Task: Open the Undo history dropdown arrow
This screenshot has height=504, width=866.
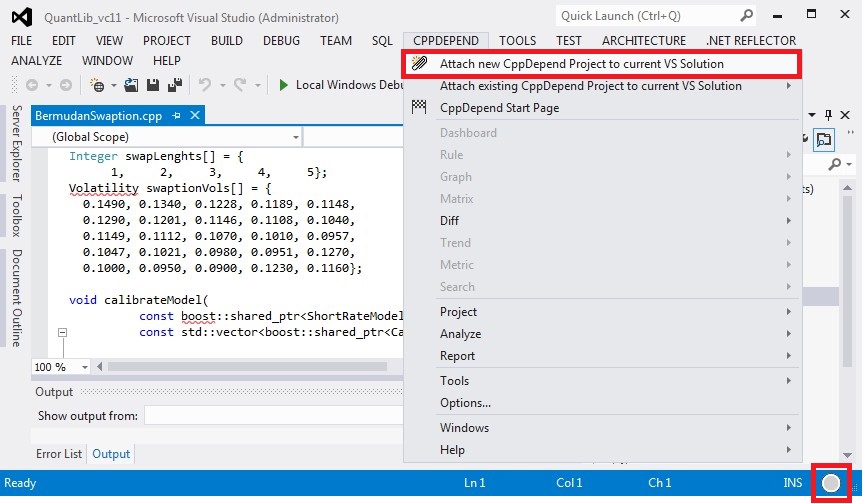Action: 223,86
